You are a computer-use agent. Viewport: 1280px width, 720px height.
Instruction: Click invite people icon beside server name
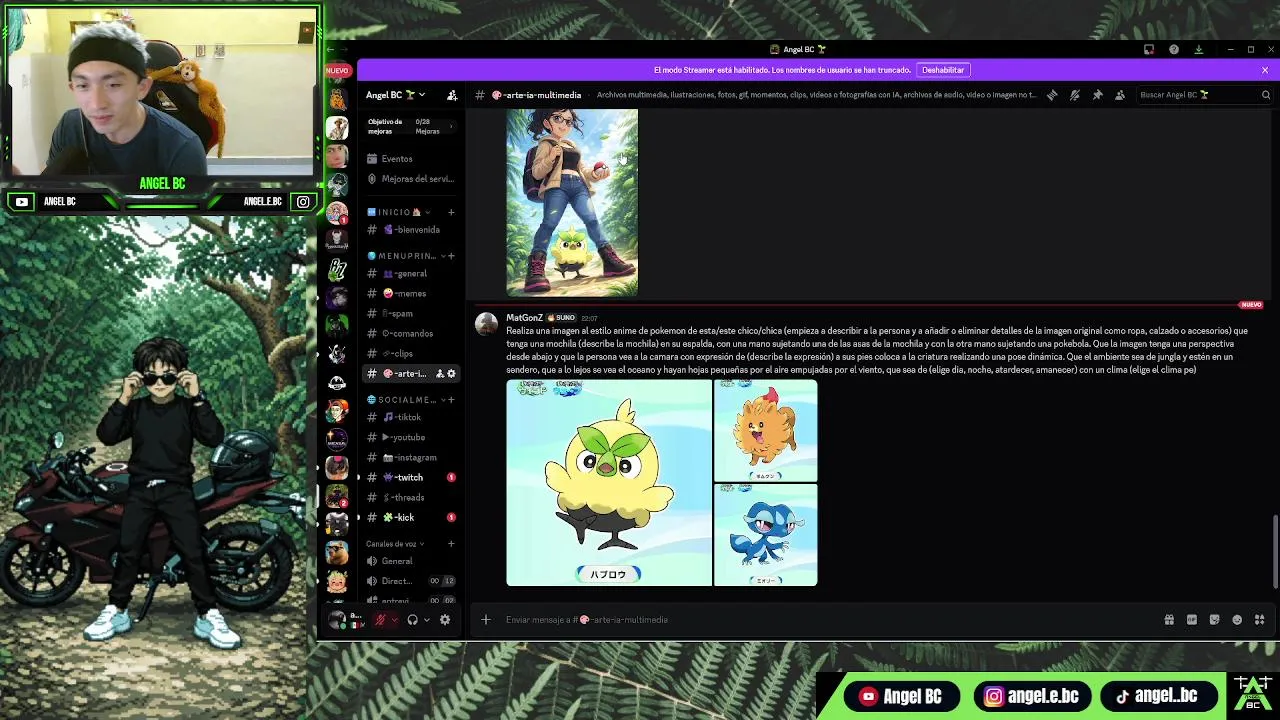452,95
